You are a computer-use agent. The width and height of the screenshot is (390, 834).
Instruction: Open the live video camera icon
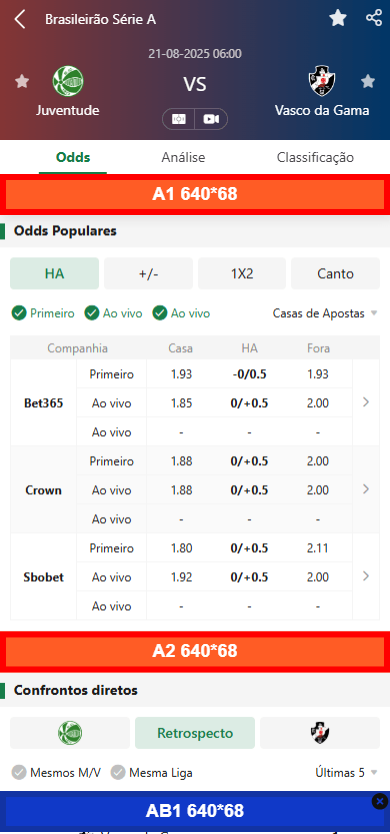(211, 119)
